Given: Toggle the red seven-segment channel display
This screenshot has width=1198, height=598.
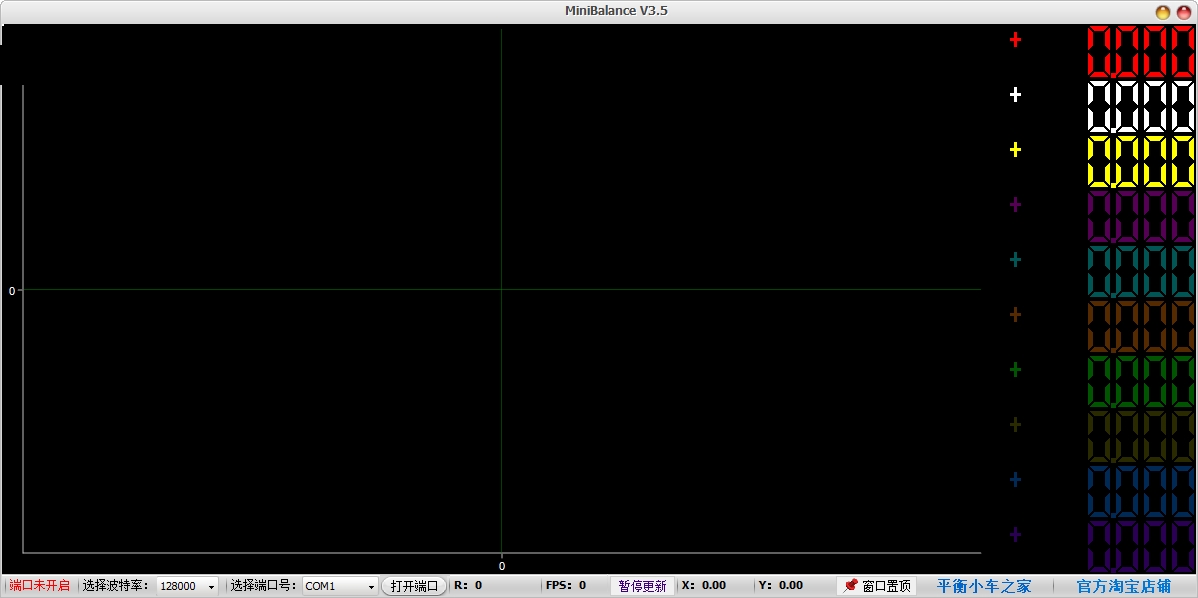Looking at the screenshot, I should point(1141,52).
